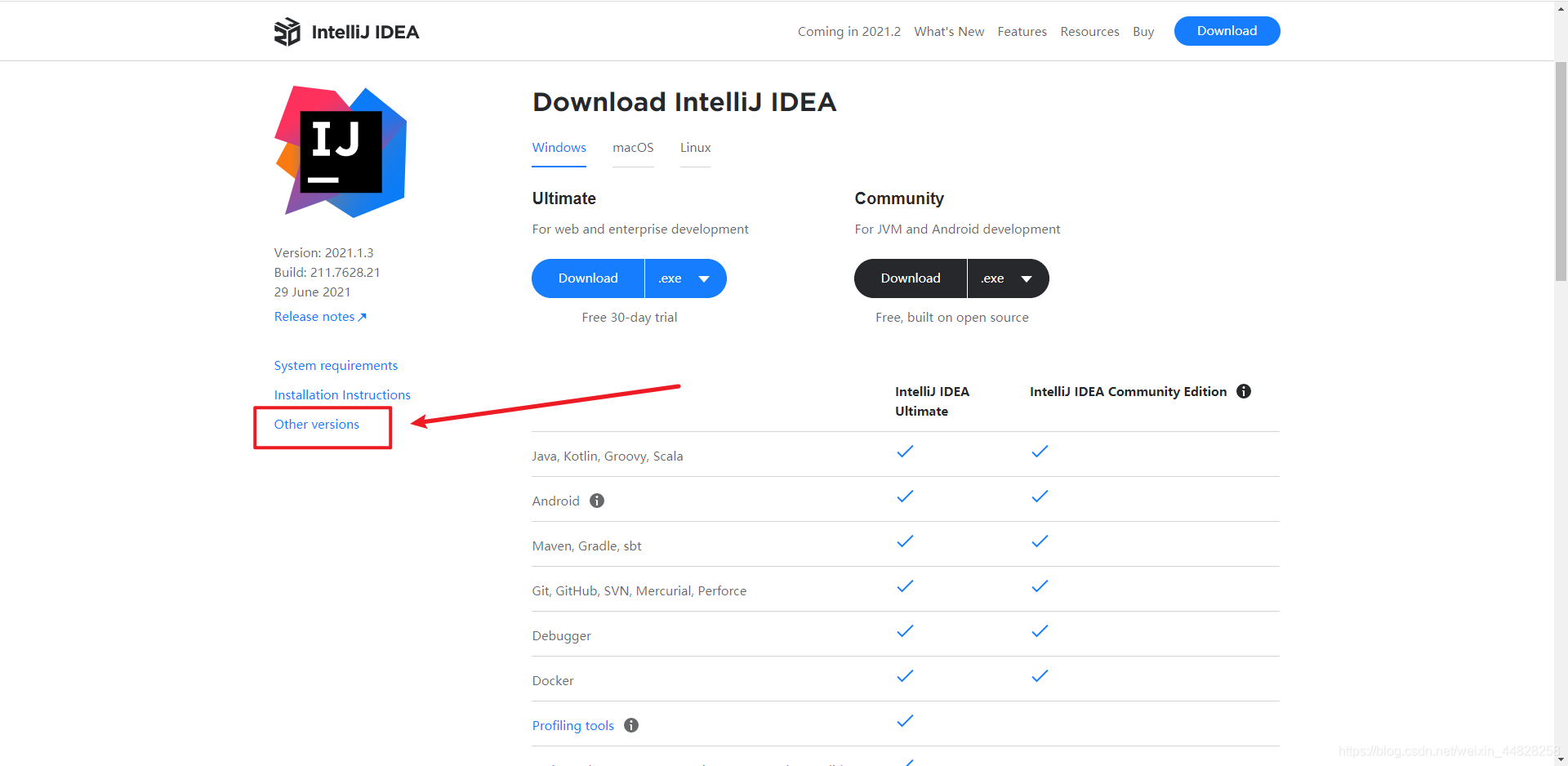Click 'For JVM and Android development' text
The height and width of the screenshot is (766, 1568).
[957, 229]
